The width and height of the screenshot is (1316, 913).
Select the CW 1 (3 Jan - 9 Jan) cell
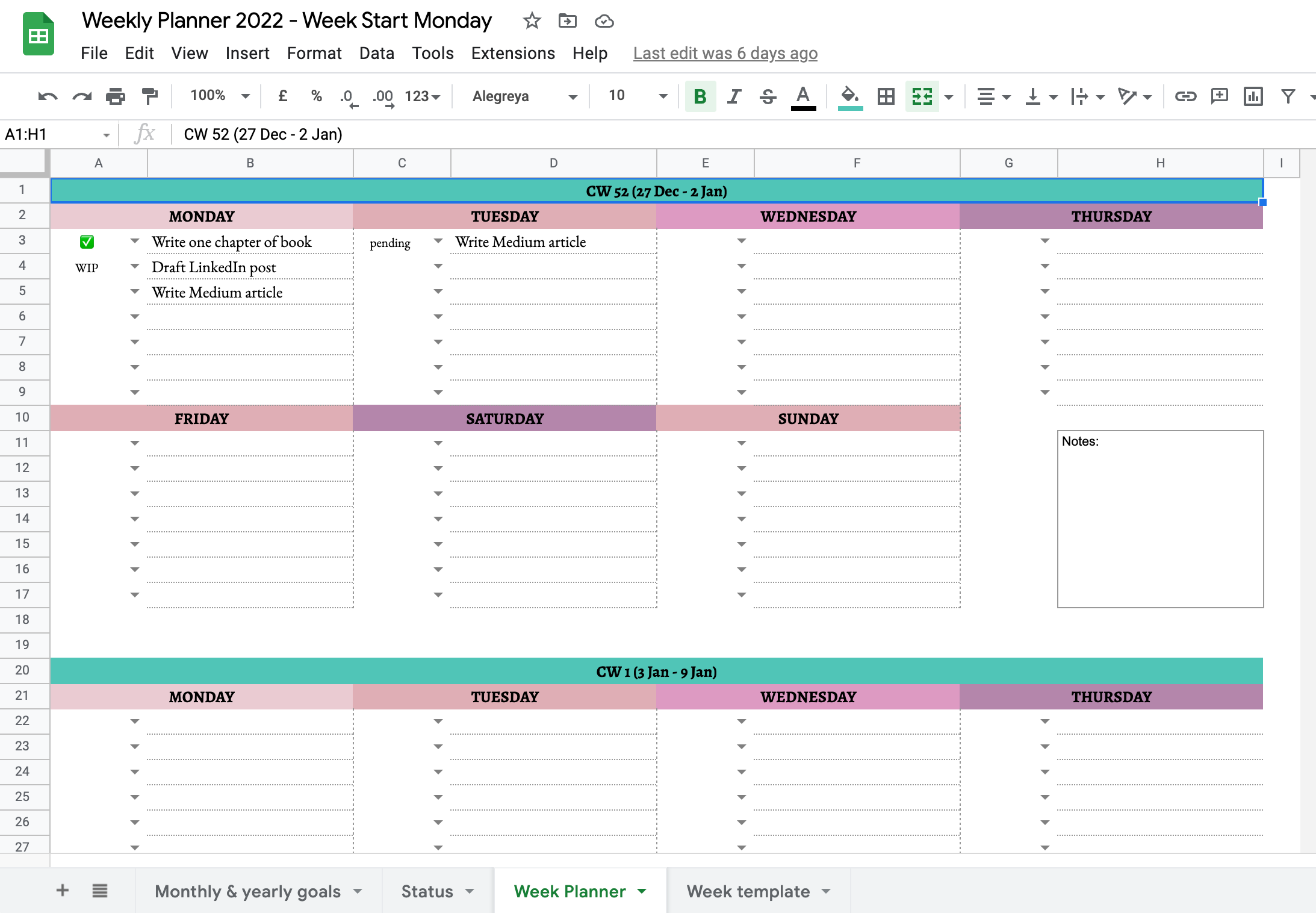(x=657, y=672)
